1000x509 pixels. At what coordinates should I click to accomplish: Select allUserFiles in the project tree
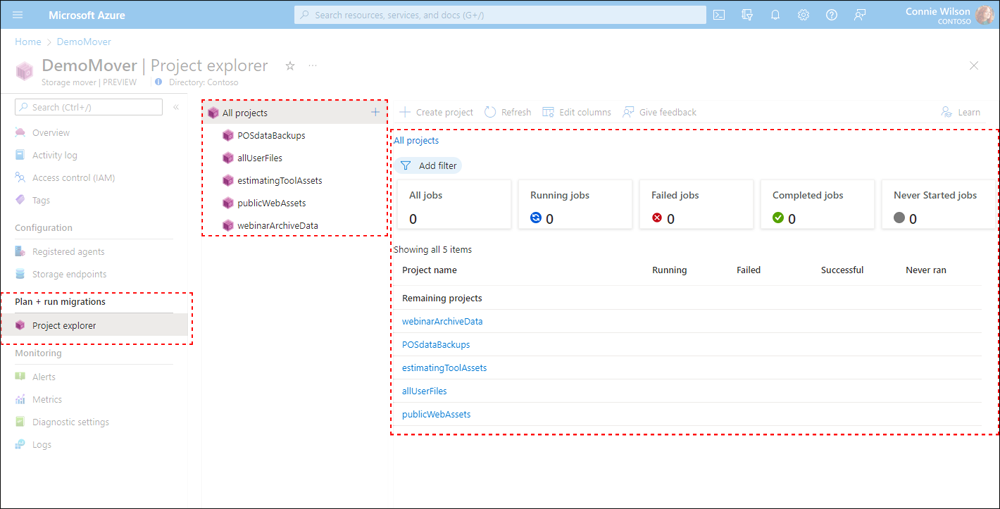(x=260, y=158)
